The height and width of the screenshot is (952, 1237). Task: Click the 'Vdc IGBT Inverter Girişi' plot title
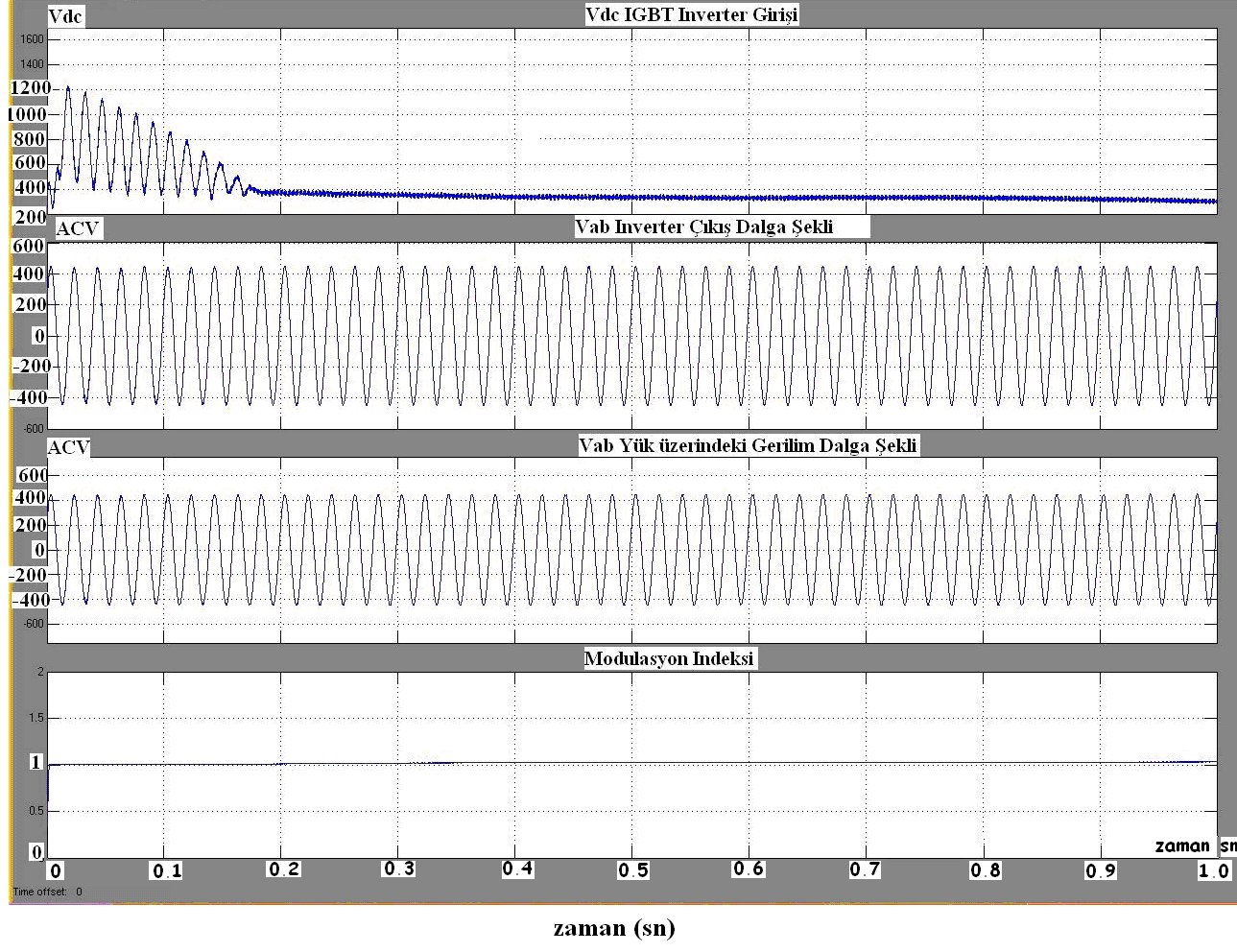[x=691, y=14]
